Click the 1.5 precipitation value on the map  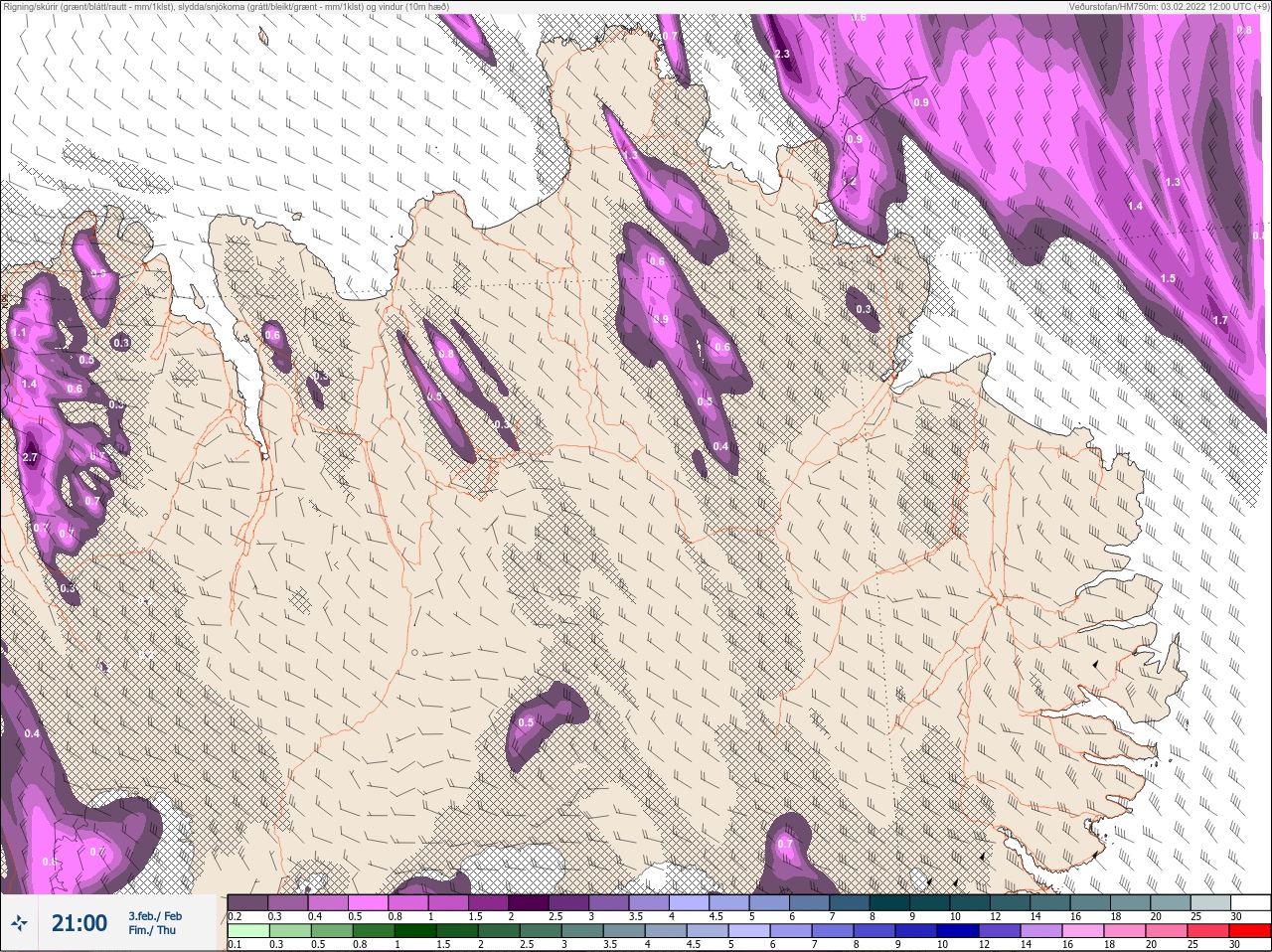click(1169, 278)
